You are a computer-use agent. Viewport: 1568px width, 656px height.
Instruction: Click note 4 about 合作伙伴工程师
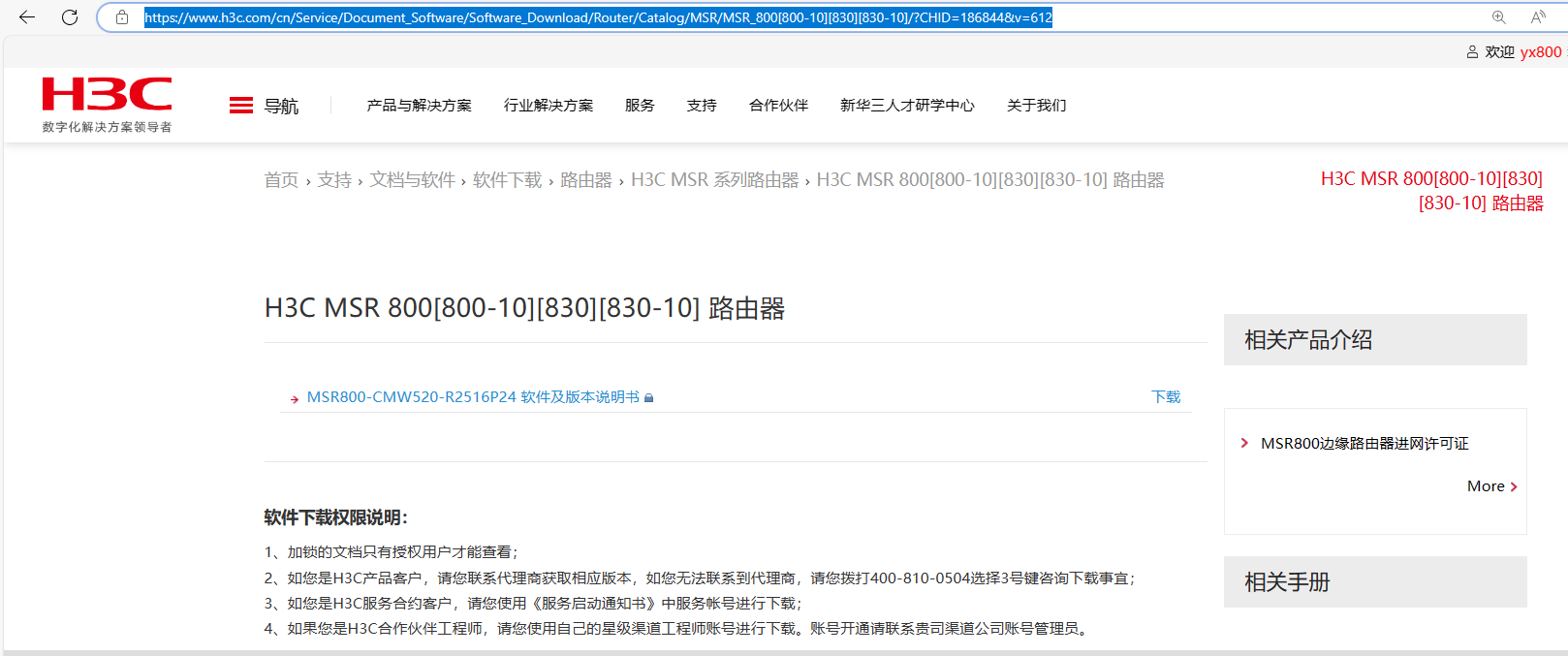coord(678,629)
